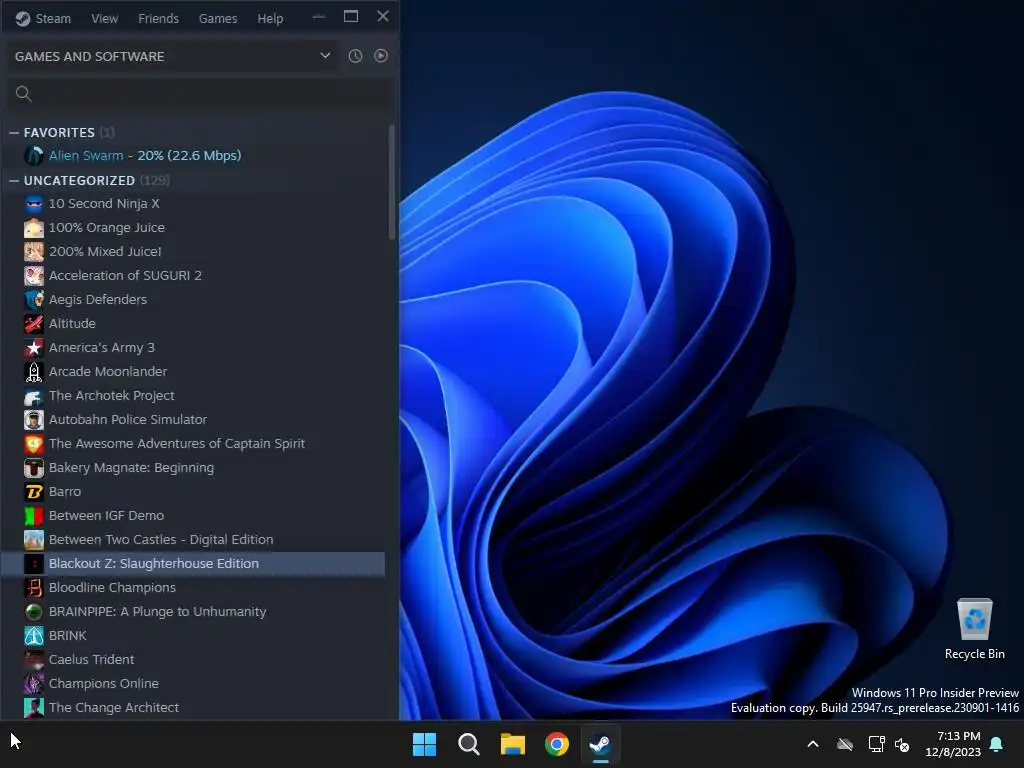Click the library list scrollbar

tap(392, 183)
